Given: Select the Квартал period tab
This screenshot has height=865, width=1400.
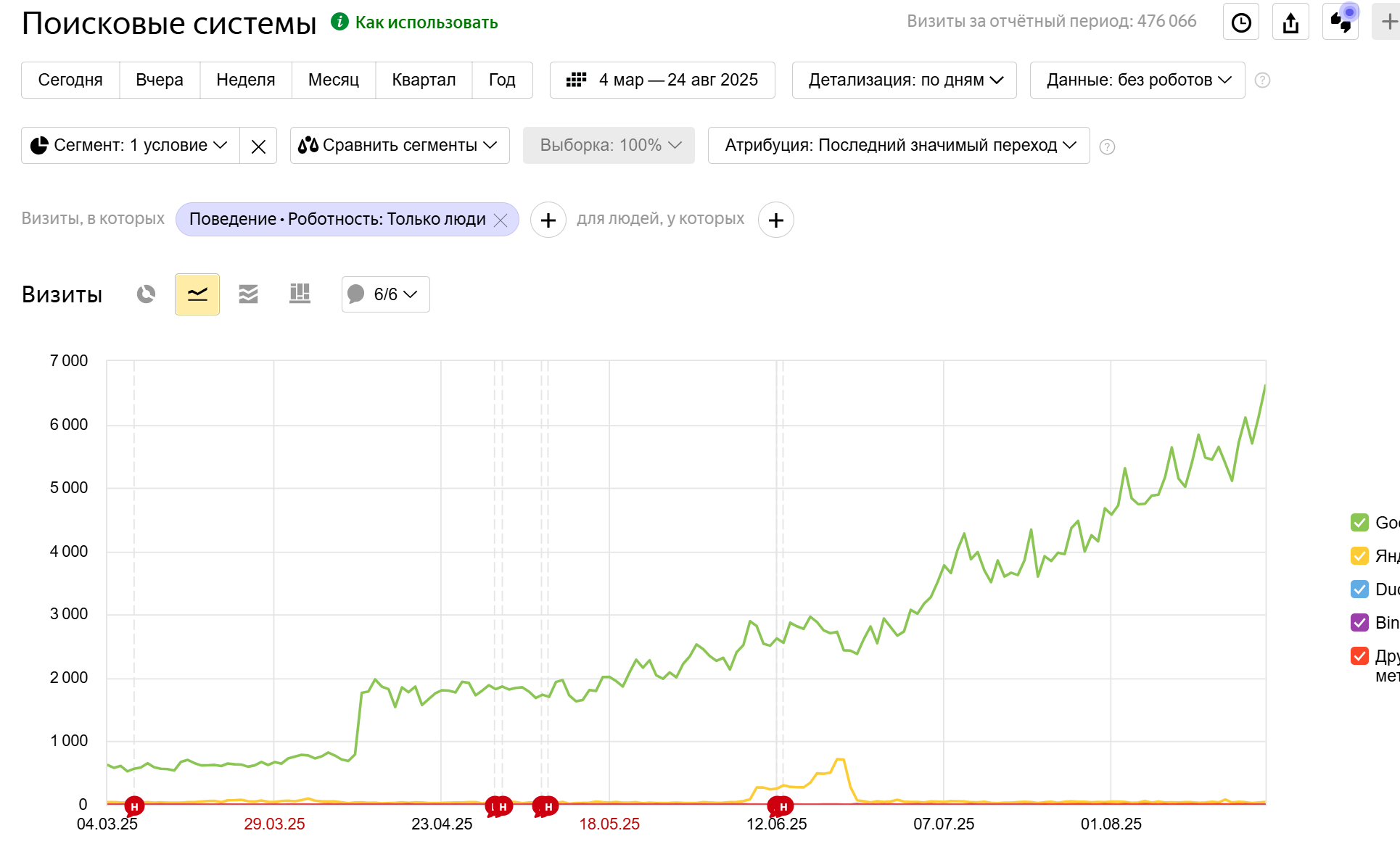Looking at the screenshot, I should [x=424, y=80].
